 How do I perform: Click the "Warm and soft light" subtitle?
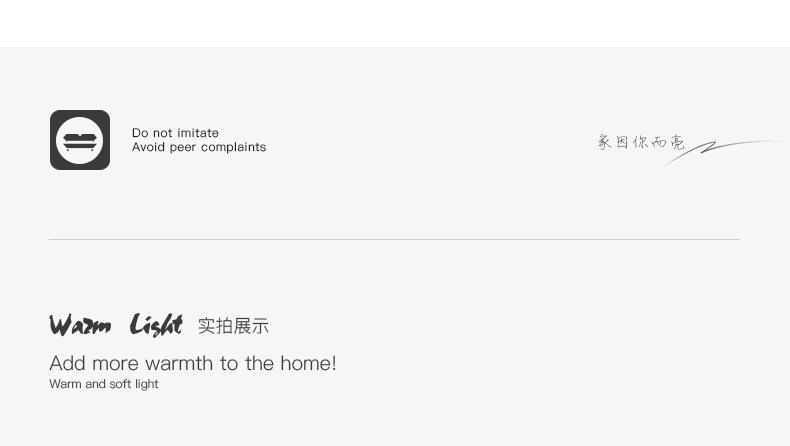(x=104, y=384)
